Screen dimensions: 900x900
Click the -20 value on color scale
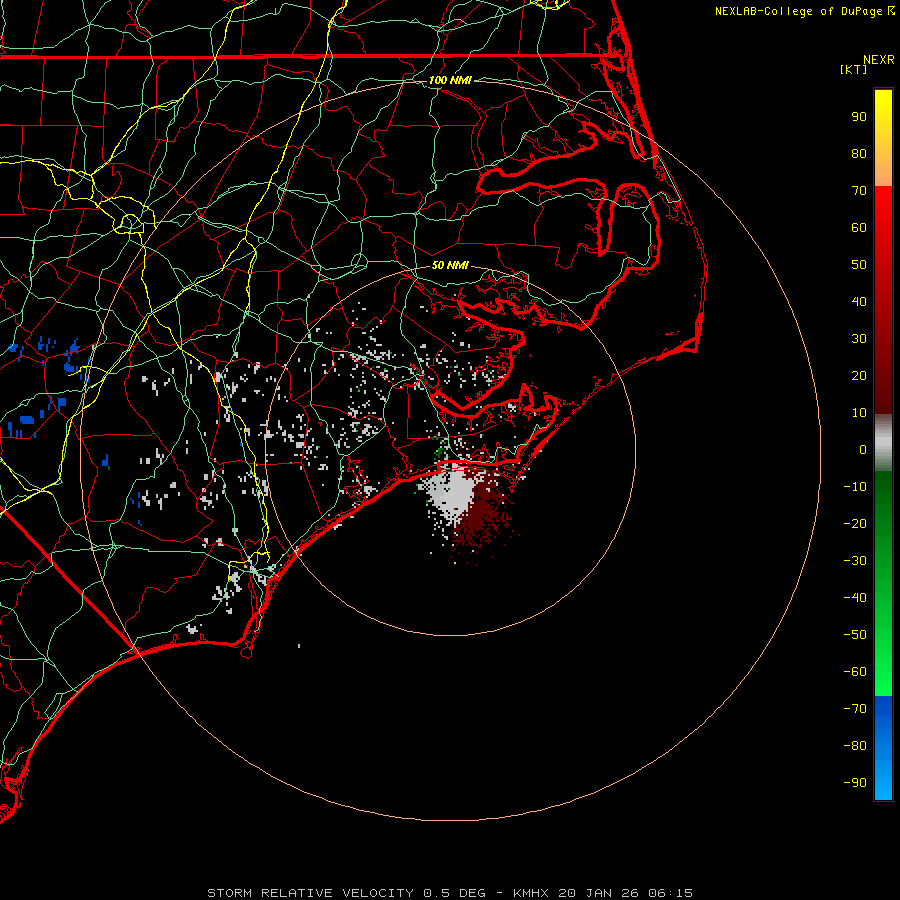point(855,523)
